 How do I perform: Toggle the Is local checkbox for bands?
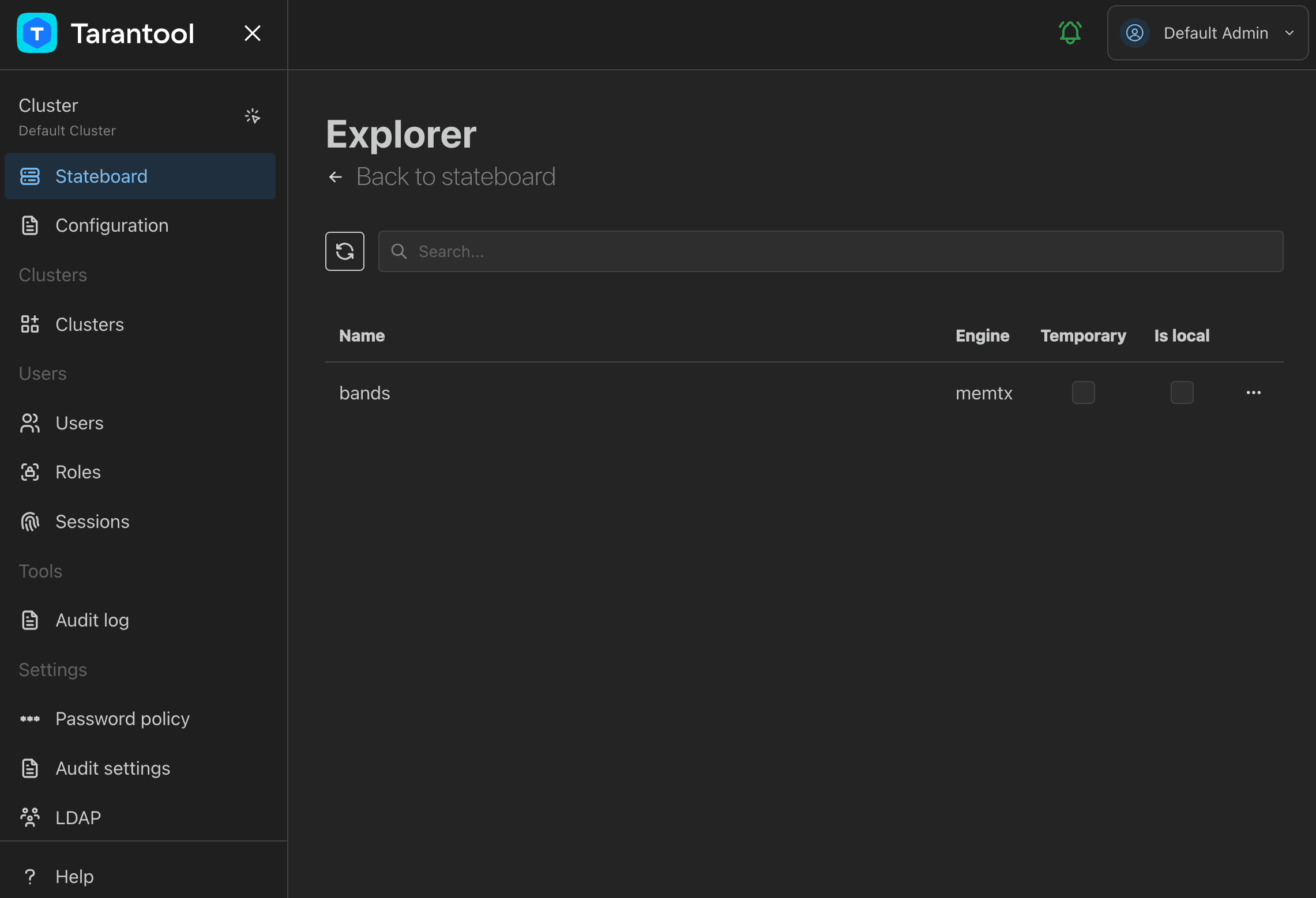pos(1182,393)
